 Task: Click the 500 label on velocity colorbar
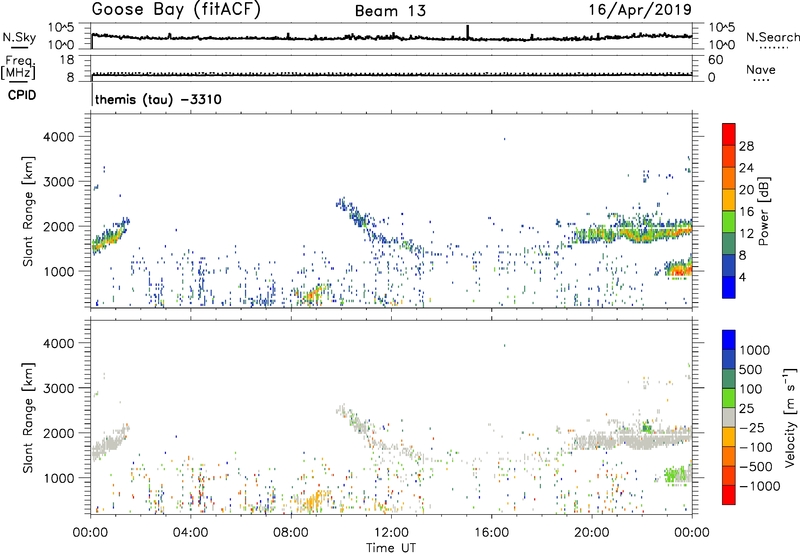[751, 370]
